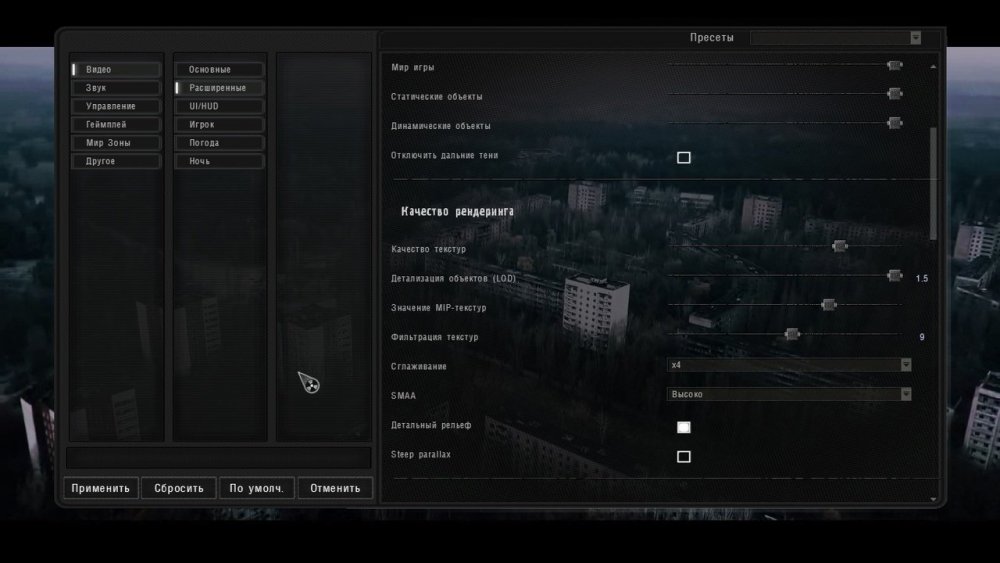Click the settings list scroll-down arrow

(934, 497)
